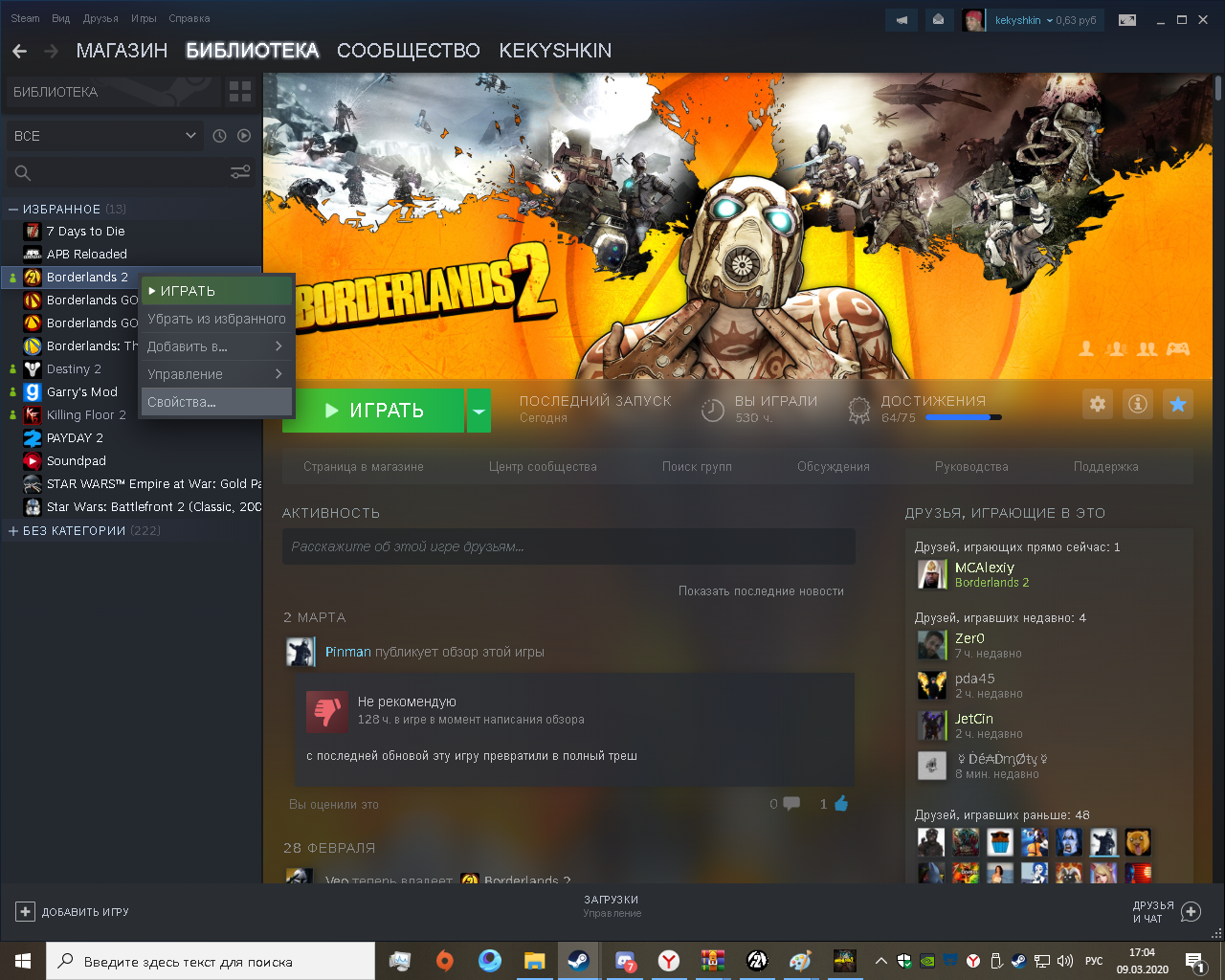Click the thumbs-up on Pinman's review

(x=841, y=804)
